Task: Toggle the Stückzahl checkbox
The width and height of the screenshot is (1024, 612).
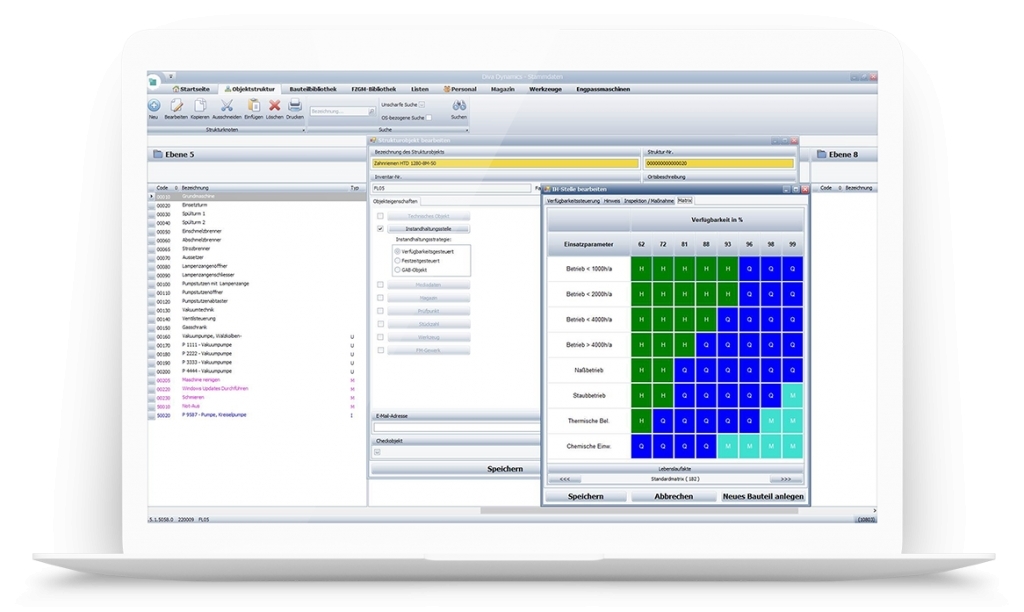Action: point(380,324)
